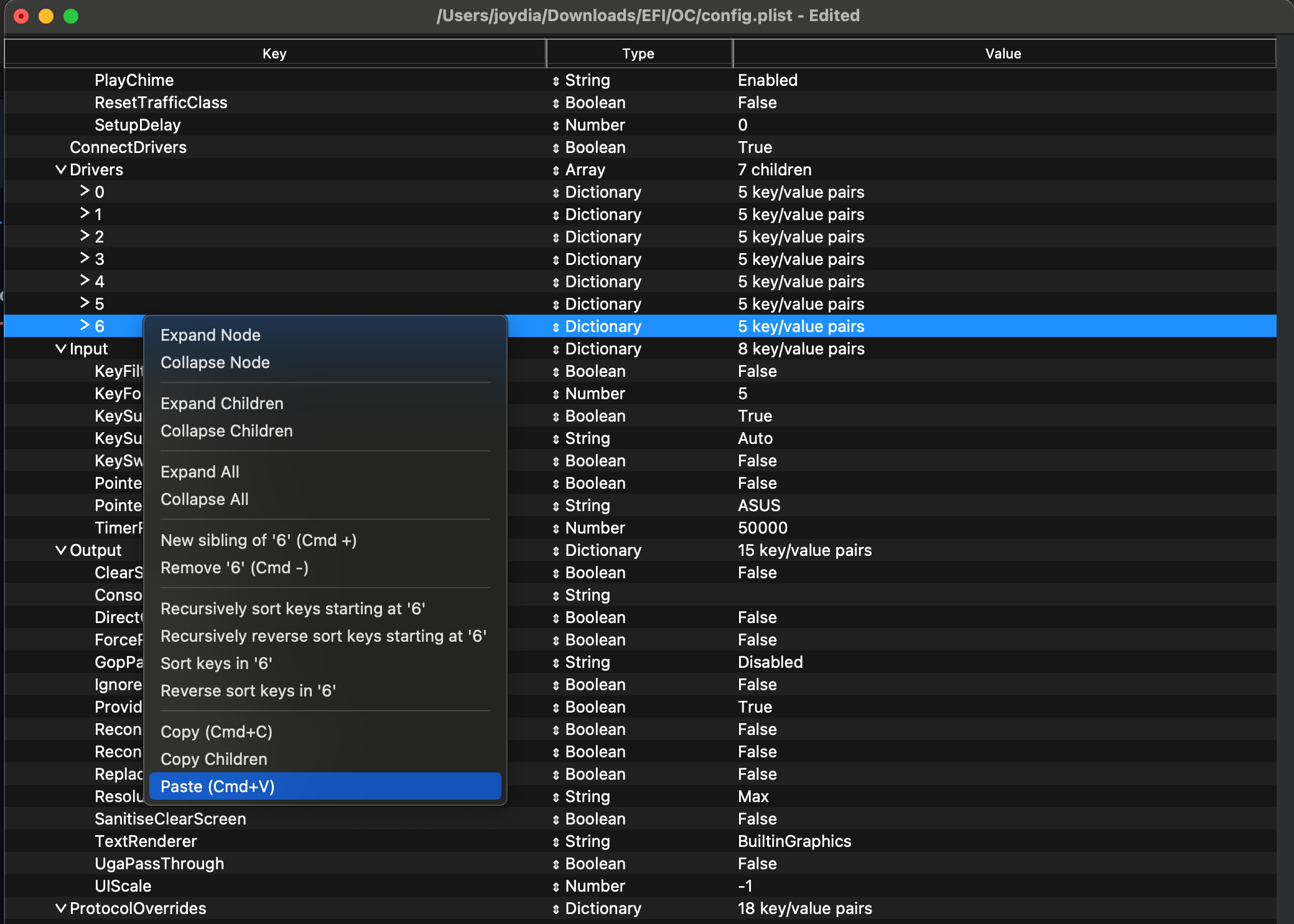Select Copy Children menu option
The height and width of the screenshot is (924, 1294).
click(213, 759)
